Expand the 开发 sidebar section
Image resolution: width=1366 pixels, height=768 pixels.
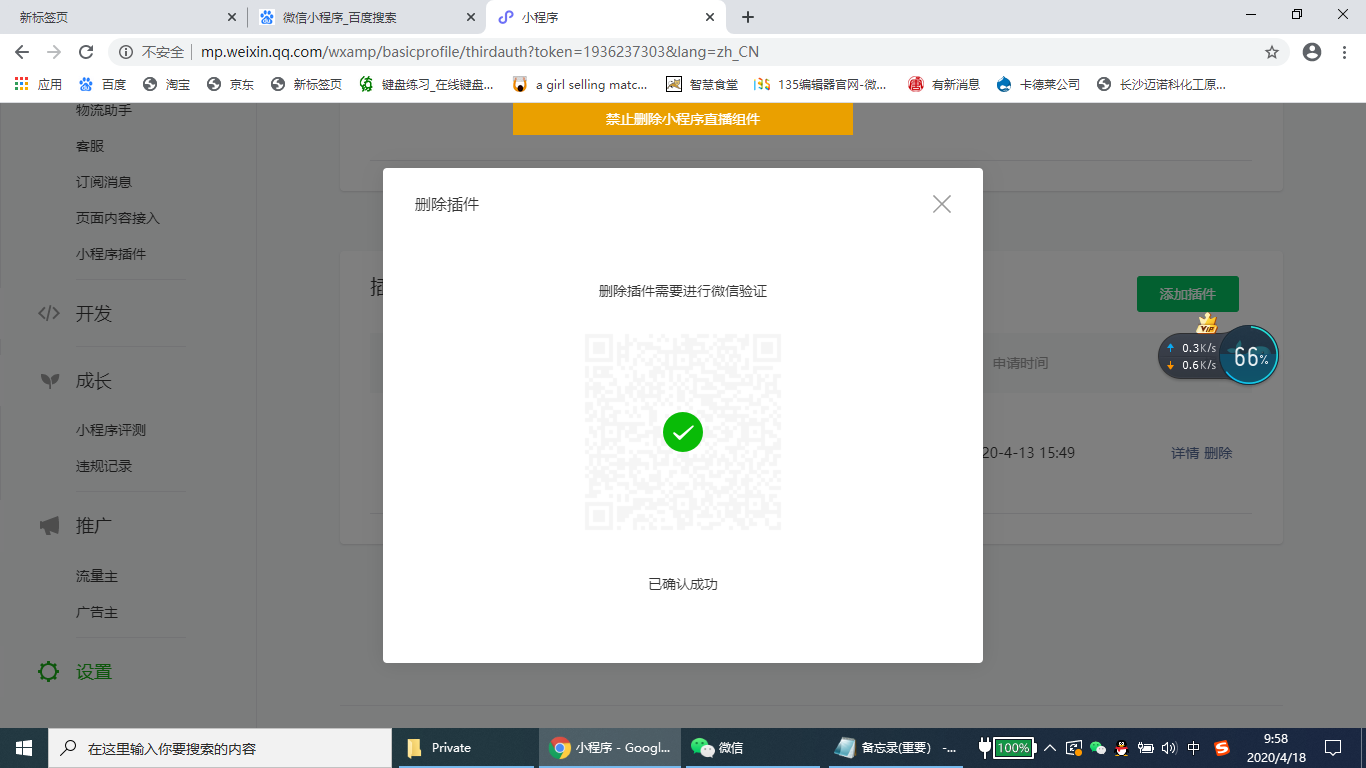(x=94, y=313)
